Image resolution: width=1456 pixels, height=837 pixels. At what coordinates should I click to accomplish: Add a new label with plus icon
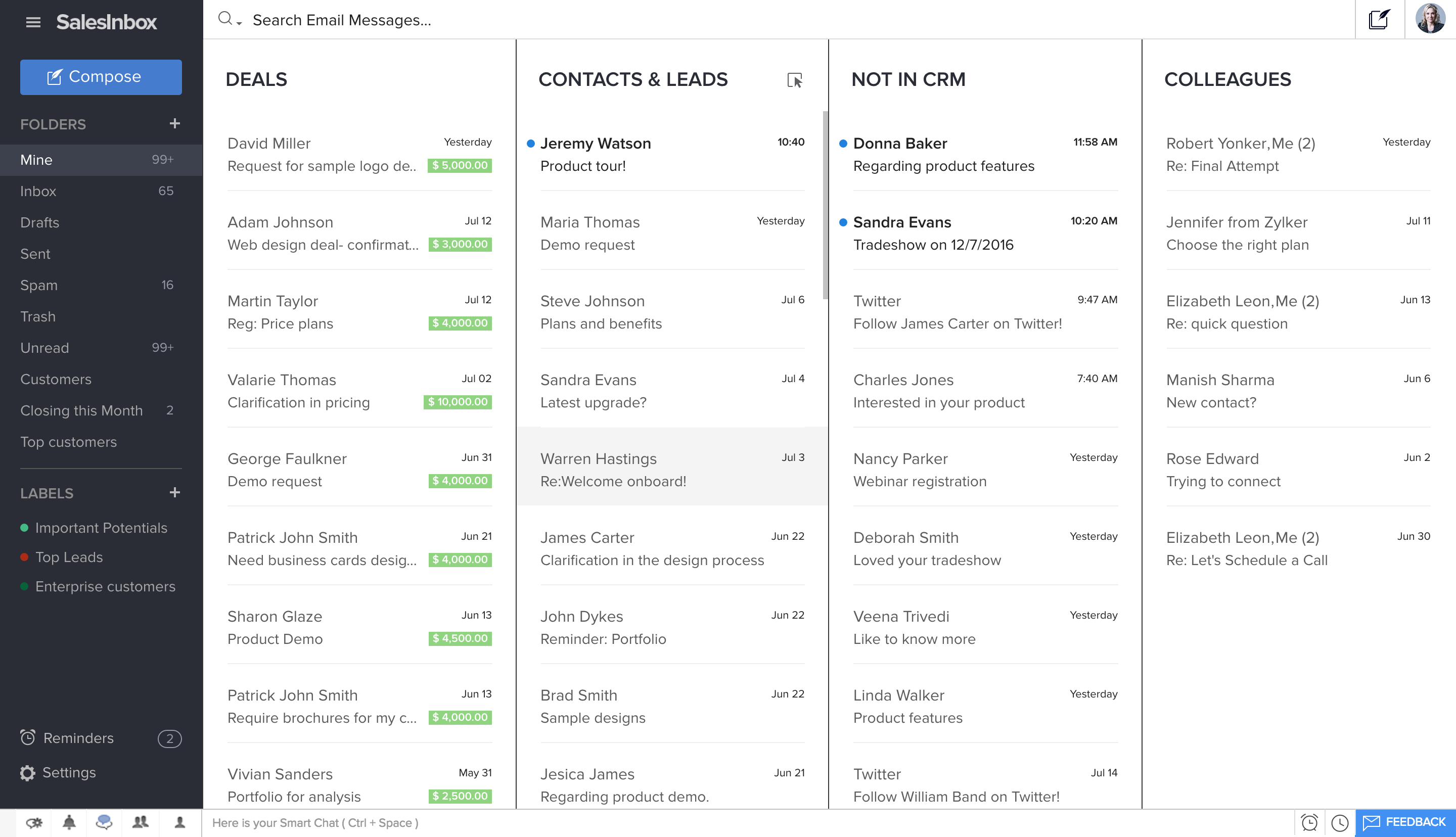coord(175,493)
